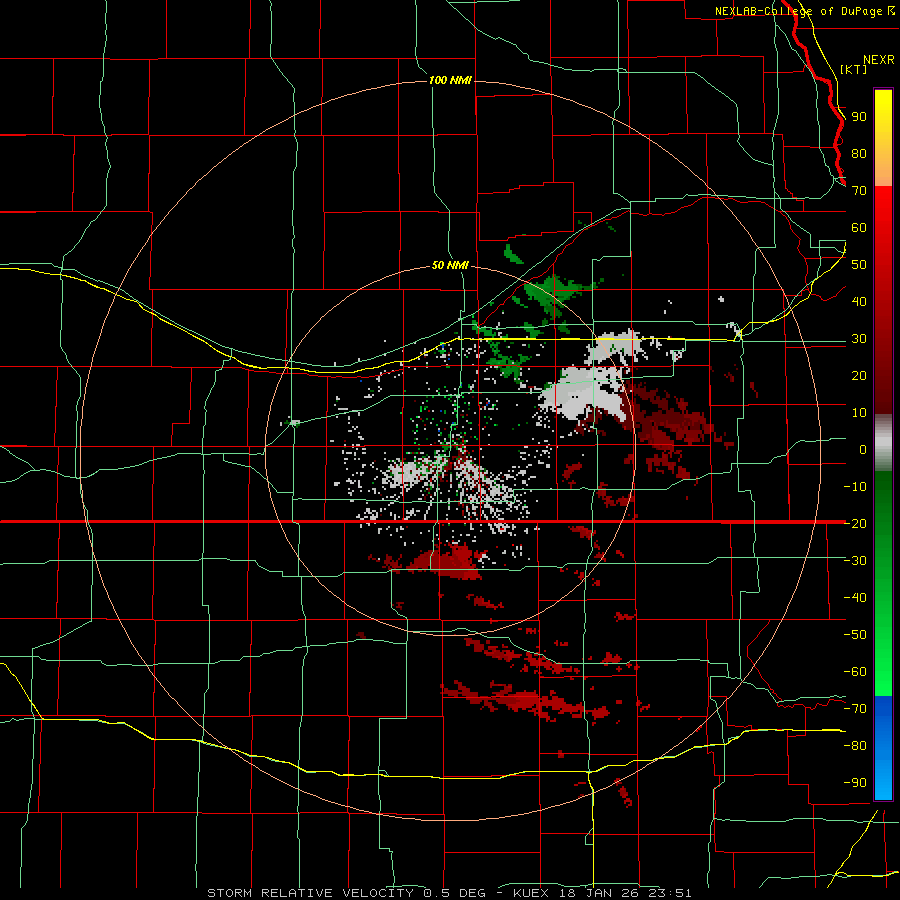Click the 40 value on the velocity scale
This screenshot has width=900, height=900.
pyautogui.click(x=859, y=301)
